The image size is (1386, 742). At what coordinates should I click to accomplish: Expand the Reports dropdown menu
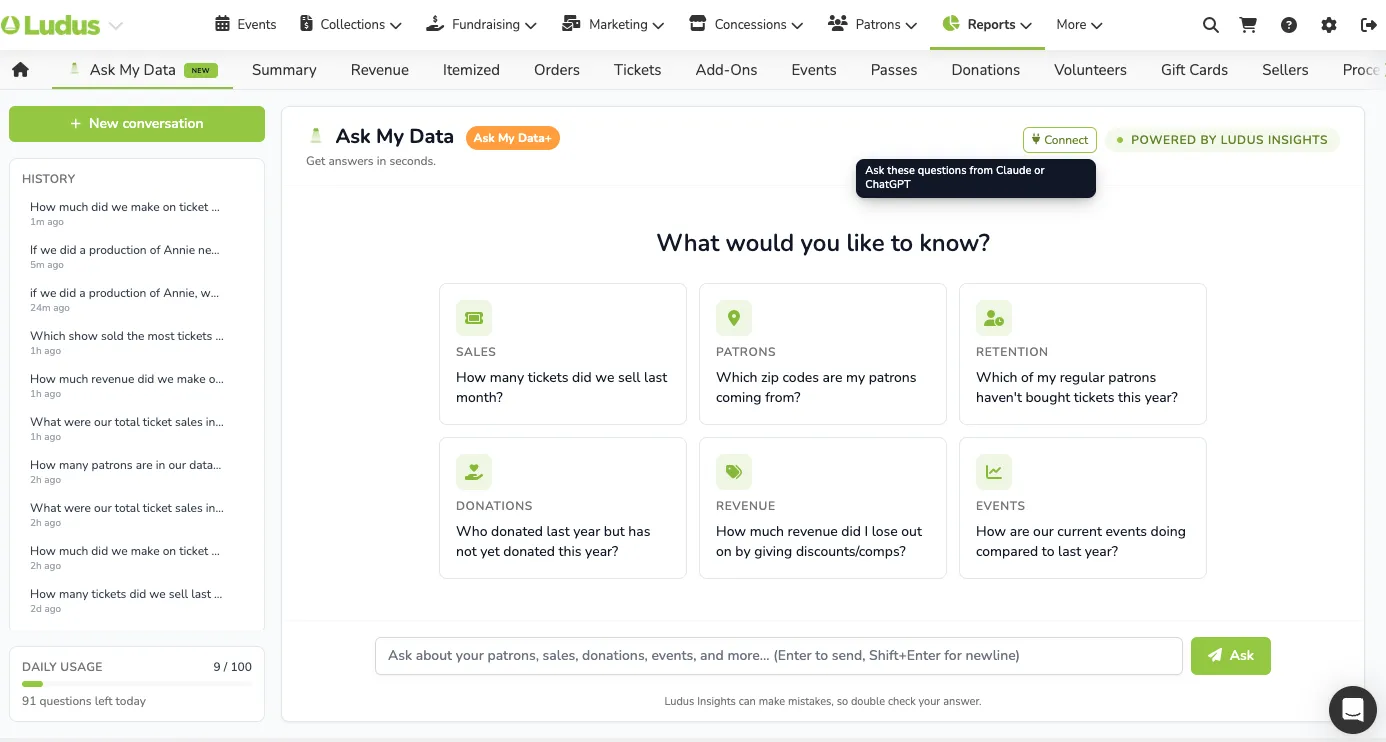click(x=987, y=25)
